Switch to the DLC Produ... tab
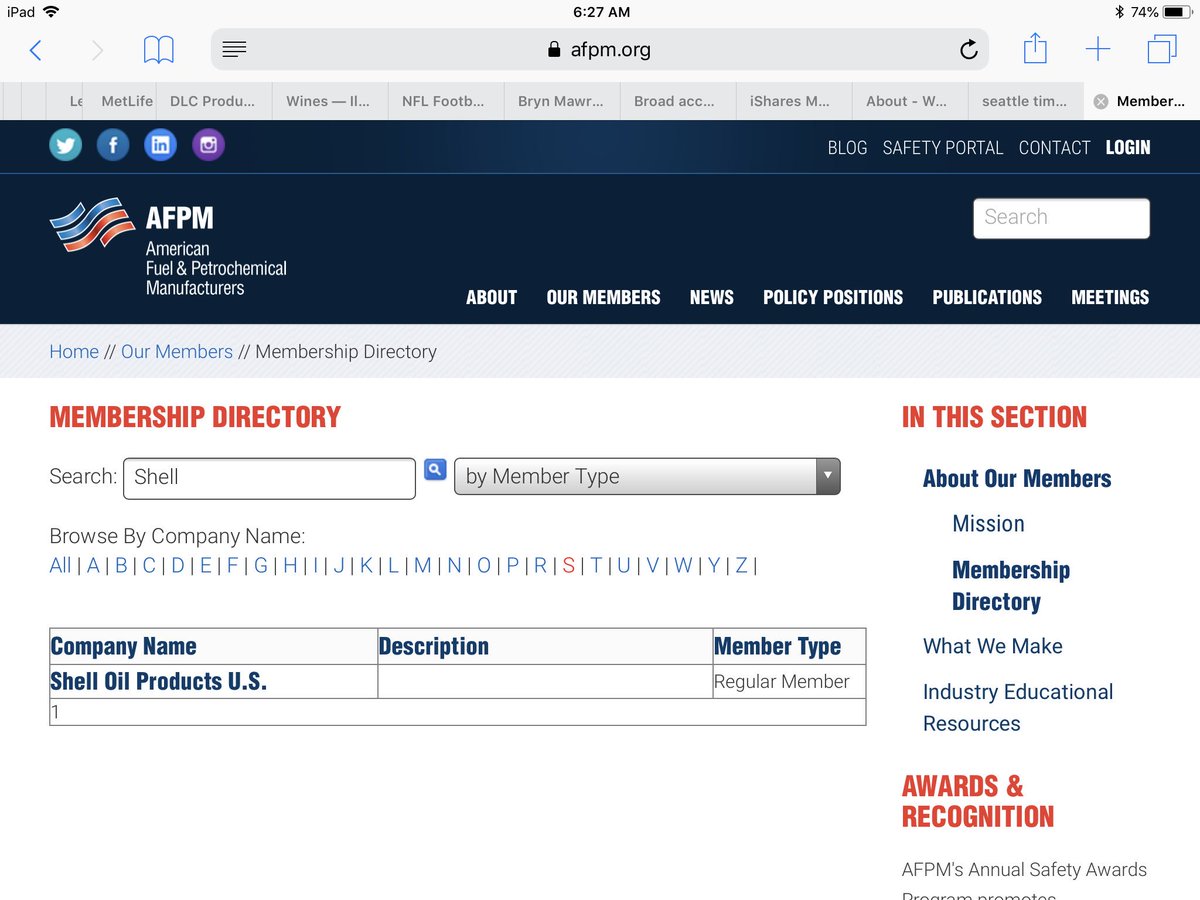This screenshot has width=1200, height=900. 212,101
